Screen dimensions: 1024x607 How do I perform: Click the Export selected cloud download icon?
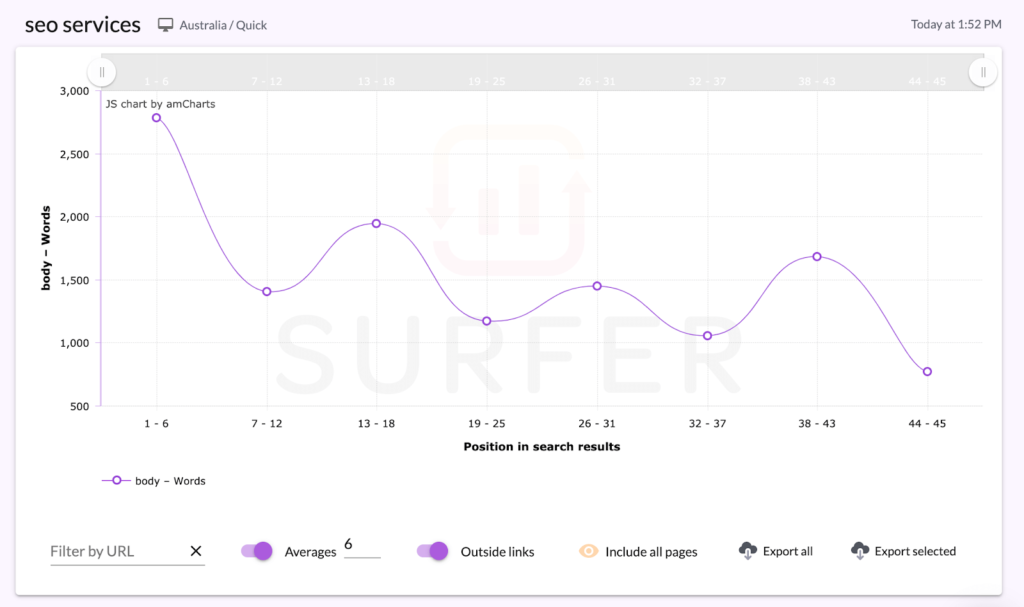pyautogui.click(x=860, y=551)
